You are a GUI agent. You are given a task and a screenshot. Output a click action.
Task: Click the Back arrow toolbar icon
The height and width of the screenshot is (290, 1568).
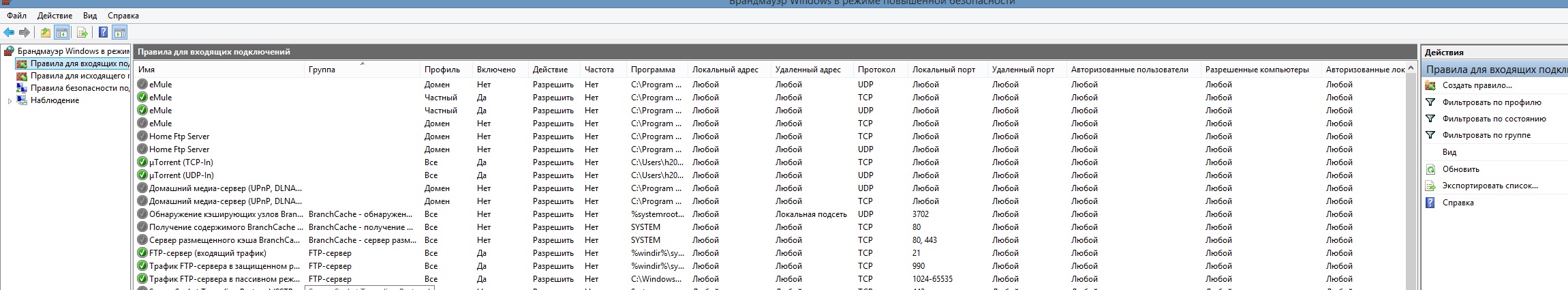pos(9,32)
